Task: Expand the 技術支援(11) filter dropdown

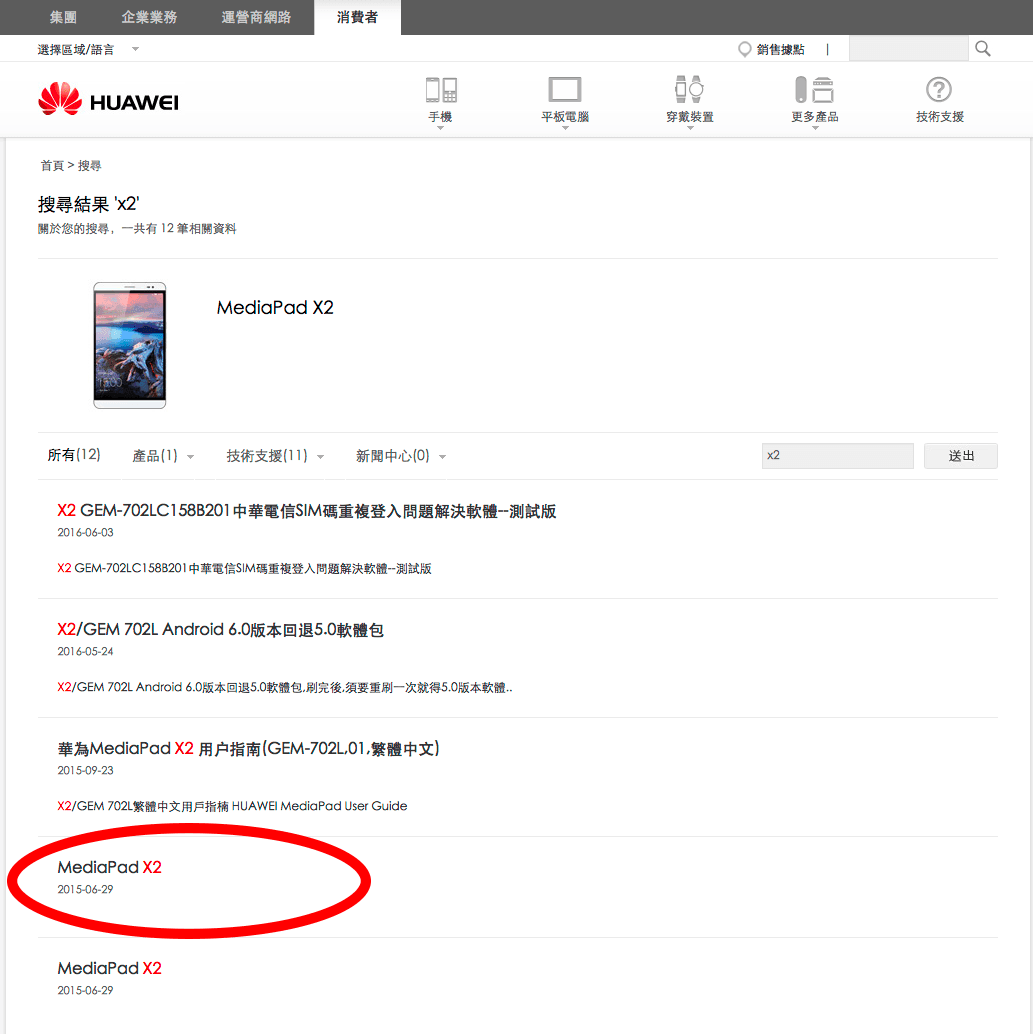Action: tap(275, 456)
